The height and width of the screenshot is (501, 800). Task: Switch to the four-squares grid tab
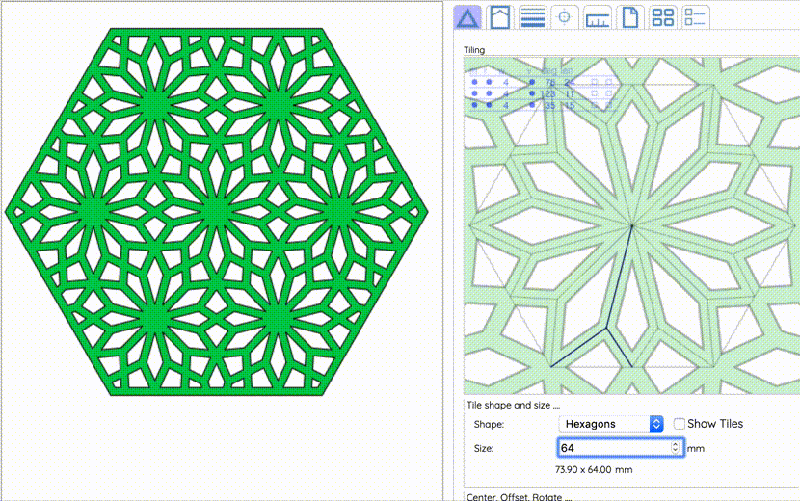(x=661, y=18)
